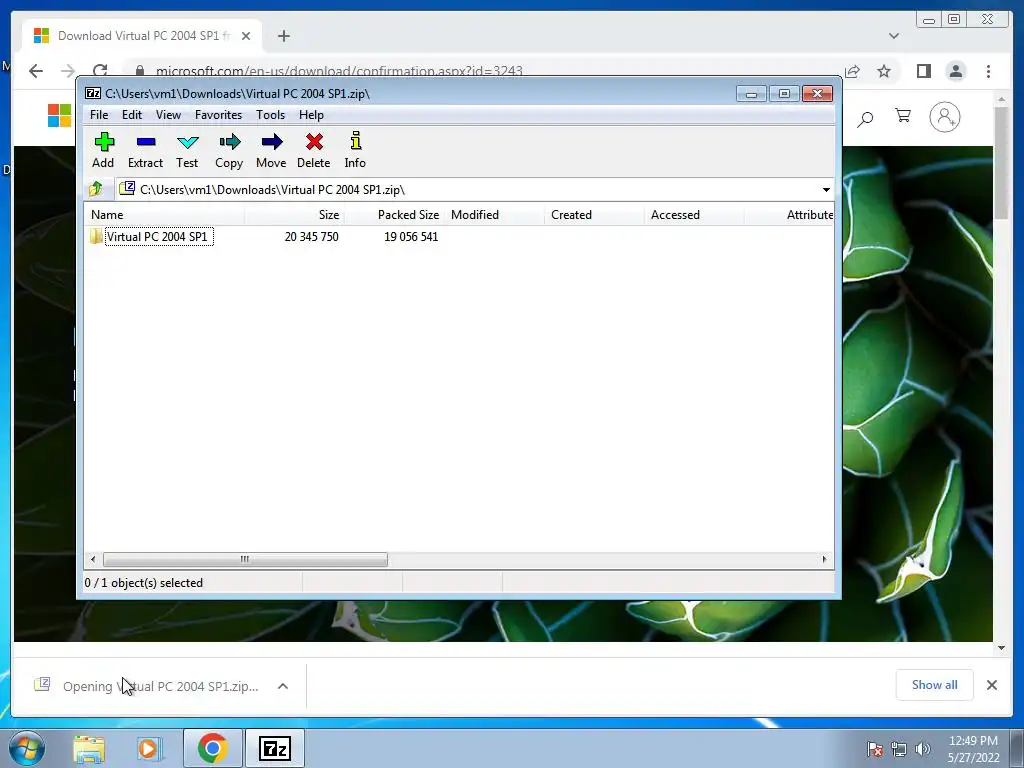Click the Microsoft account sign-in icon
1024x768 pixels.
944,118
